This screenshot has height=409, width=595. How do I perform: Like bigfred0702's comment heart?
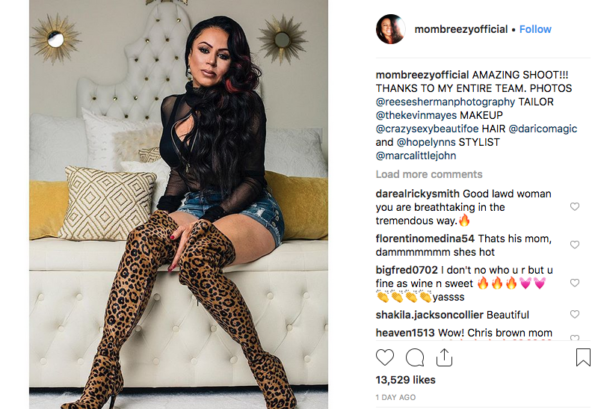click(575, 283)
